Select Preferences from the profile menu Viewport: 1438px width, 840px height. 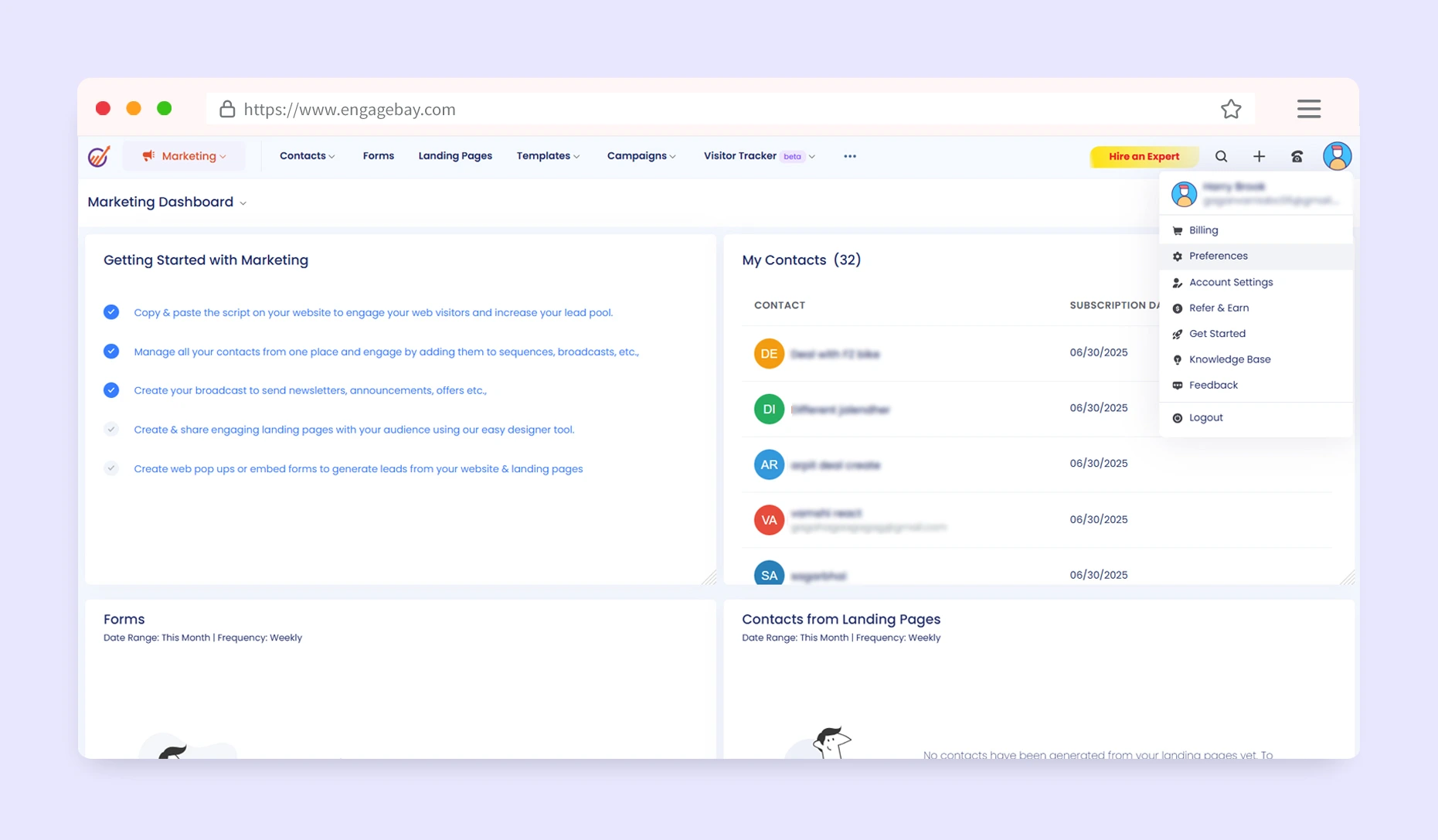1218,256
